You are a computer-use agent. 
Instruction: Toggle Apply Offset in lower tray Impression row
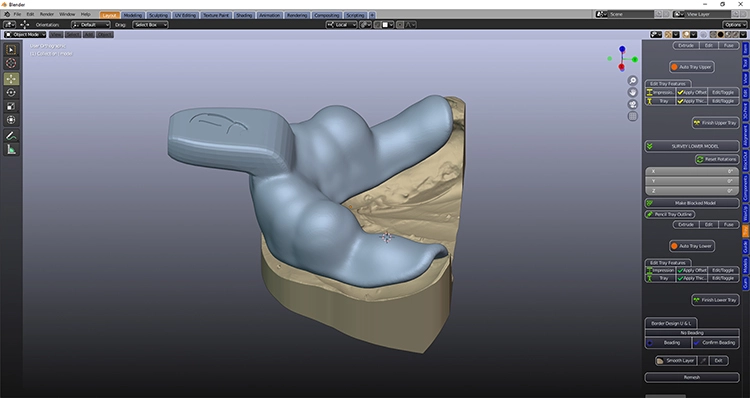click(x=692, y=270)
